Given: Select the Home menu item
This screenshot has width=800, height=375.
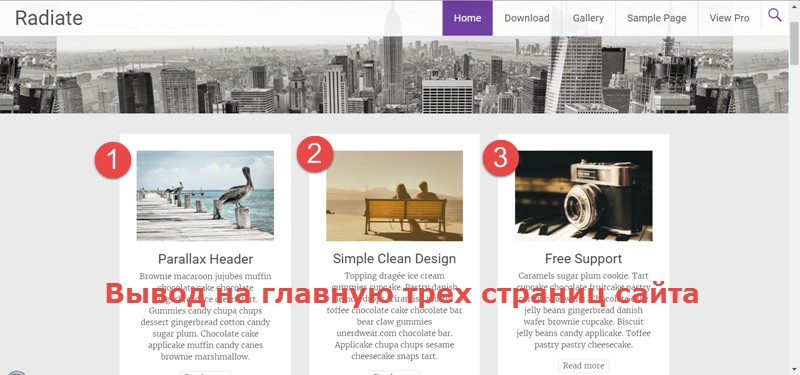Looking at the screenshot, I should point(467,18).
